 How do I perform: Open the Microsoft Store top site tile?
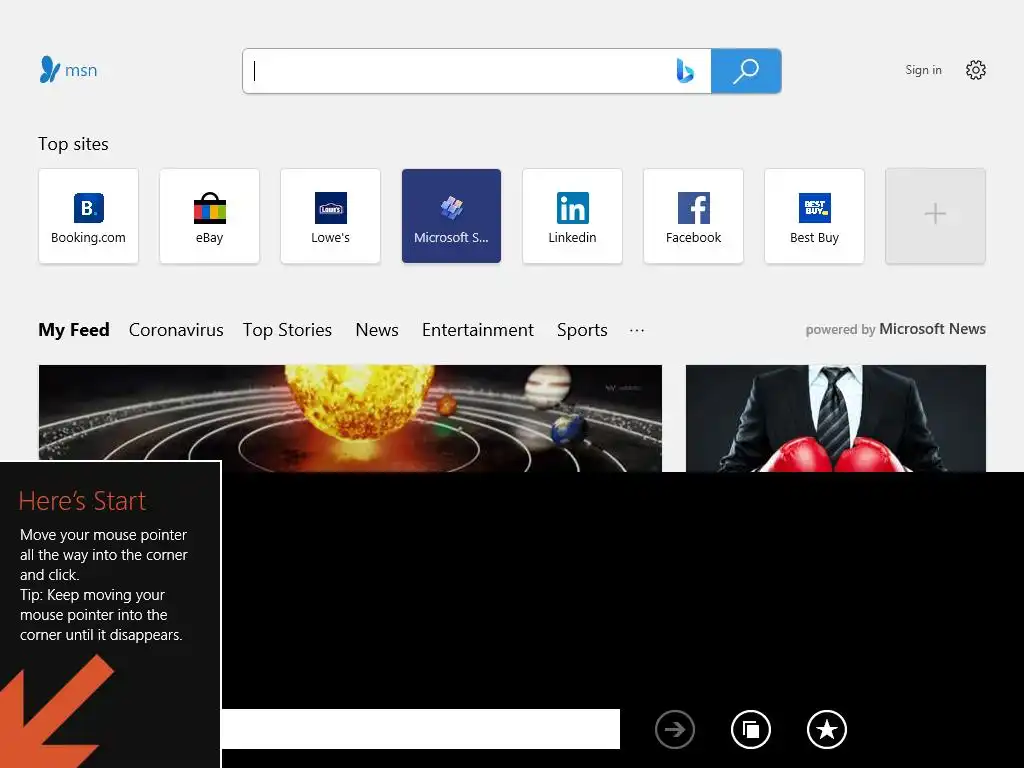click(451, 216)
